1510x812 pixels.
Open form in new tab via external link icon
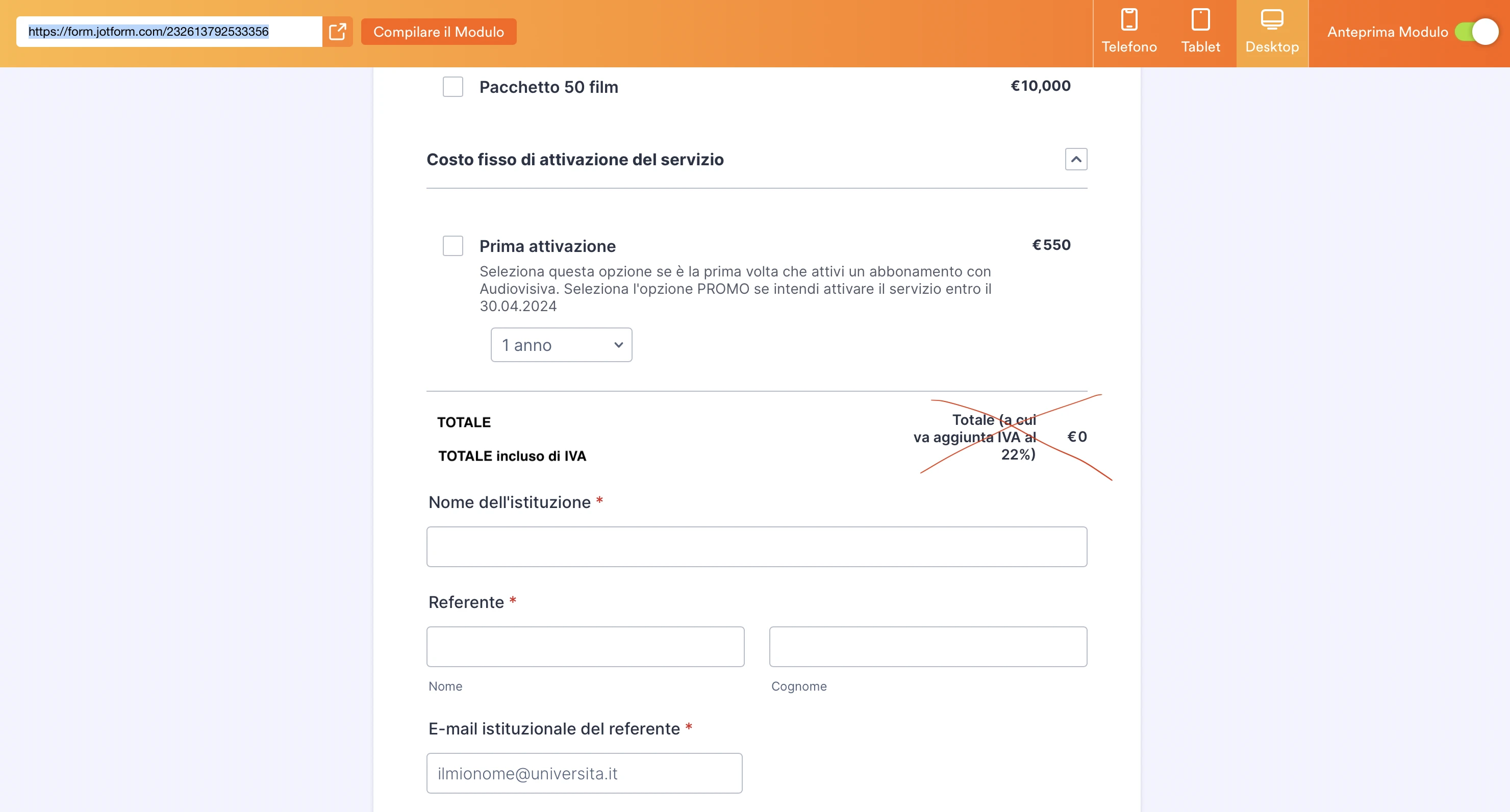(x=338, y=31)
